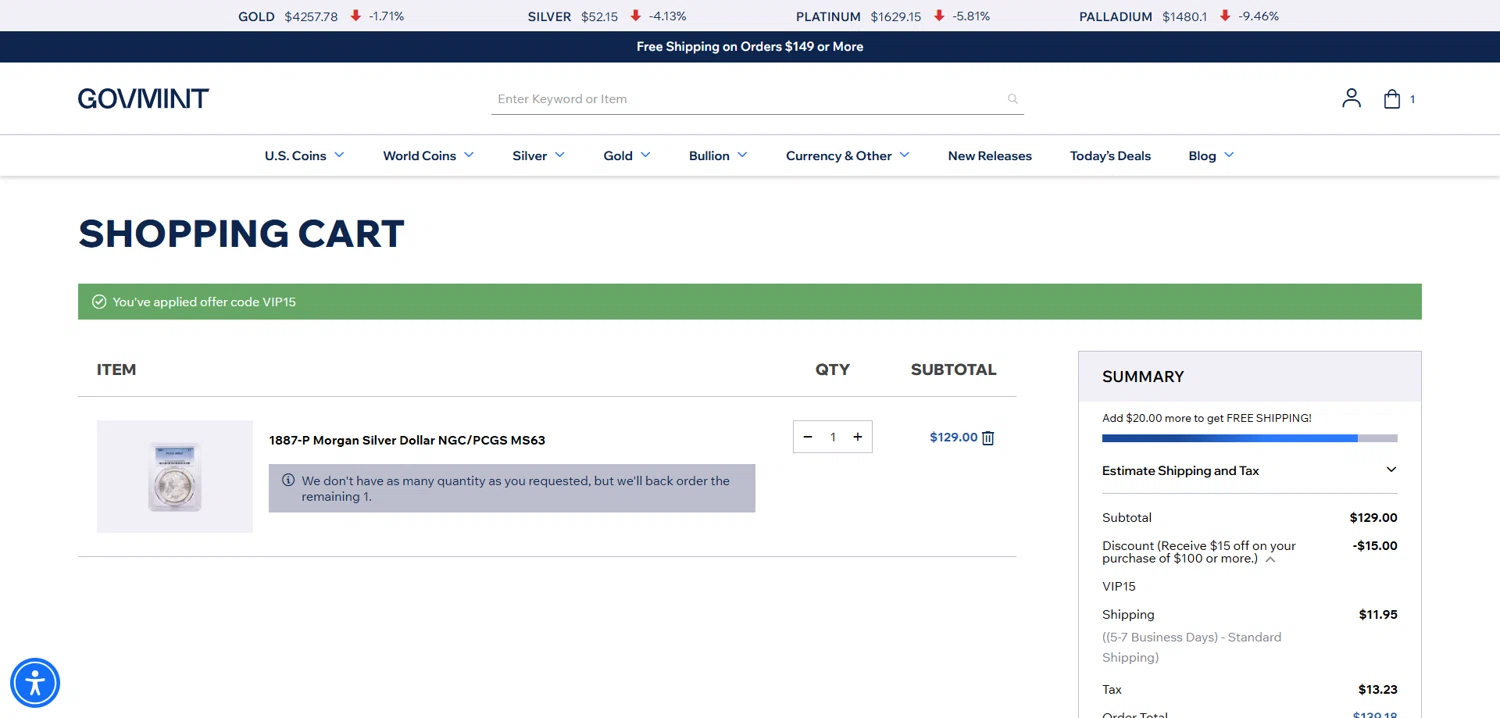Click the search magnifier icon
The image size is (1500, 718).
pyautogui.click(x=1012, y=99)
